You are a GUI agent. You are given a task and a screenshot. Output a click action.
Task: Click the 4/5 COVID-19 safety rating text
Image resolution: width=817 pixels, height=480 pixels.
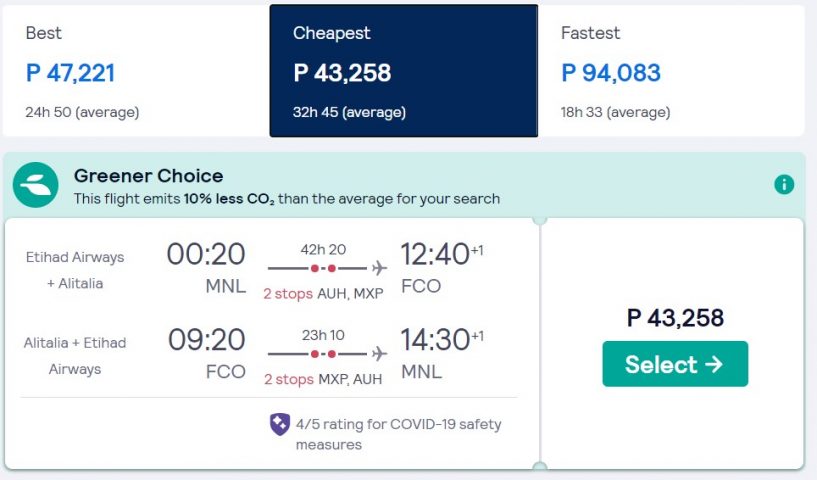point(399,434)
